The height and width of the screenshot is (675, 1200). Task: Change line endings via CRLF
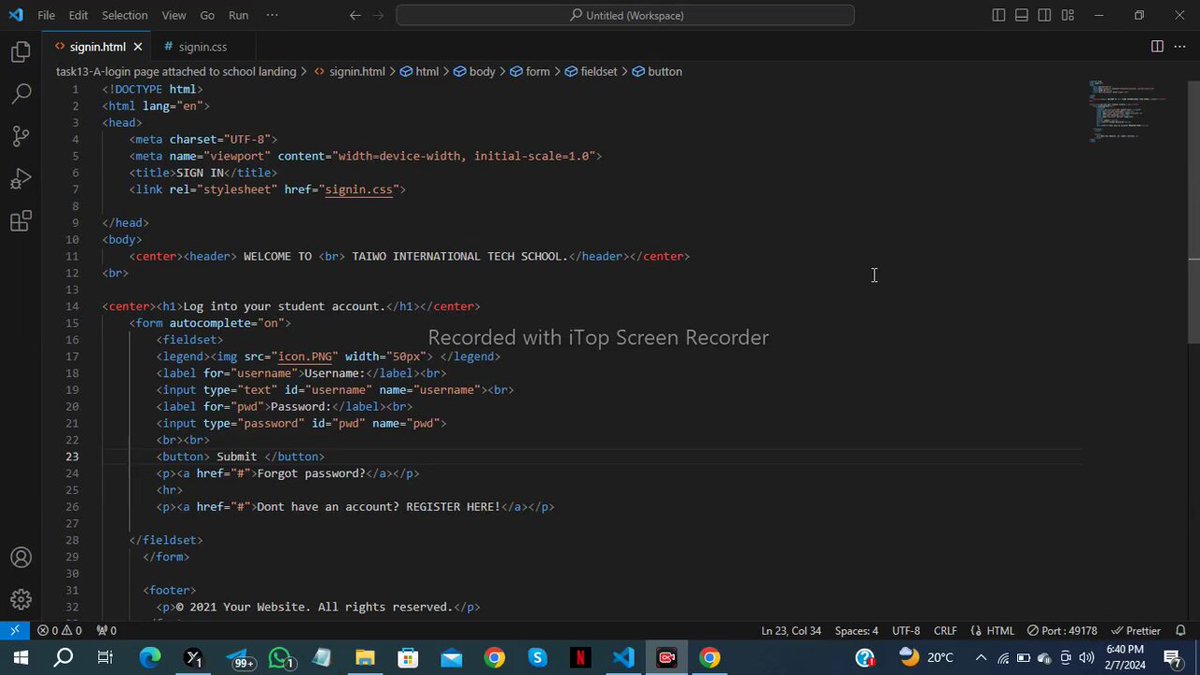pos(945,631)
